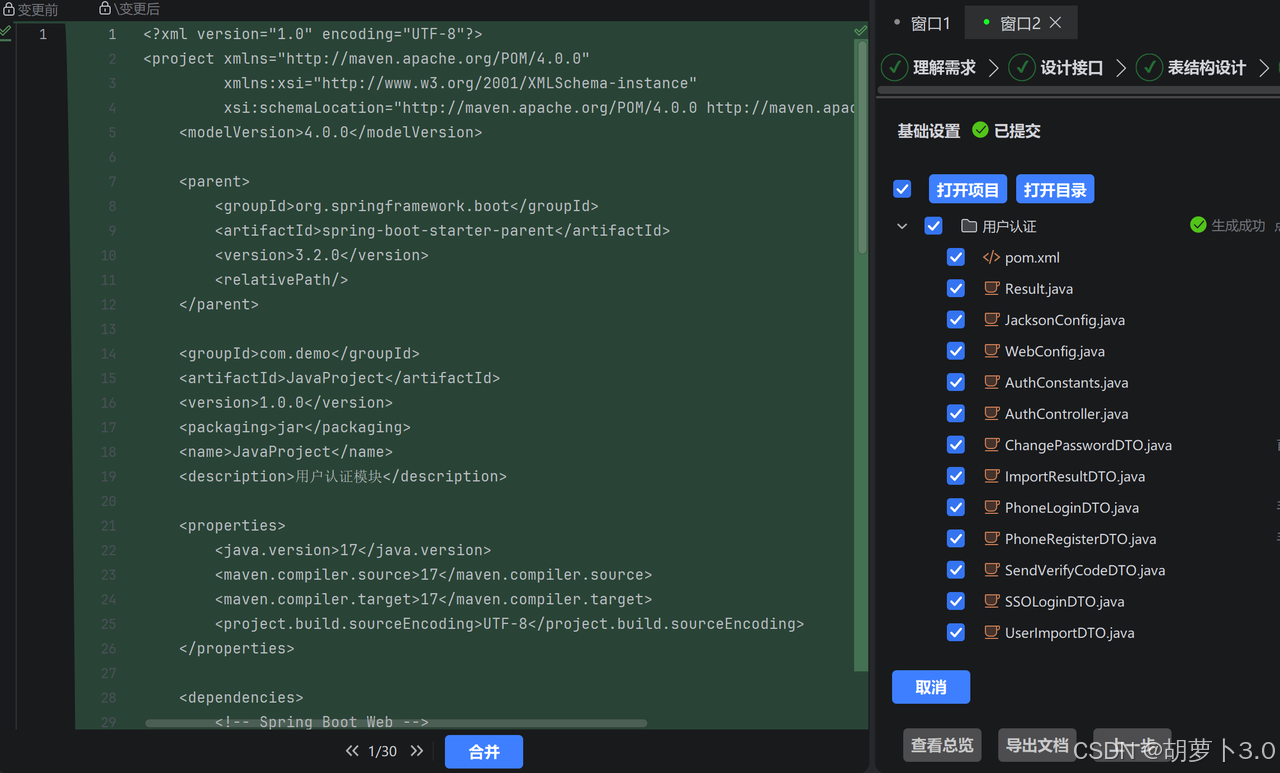1280x773 pixels.
Task: Click the lock icon beside 变更前
Action: (x=9, y=8)
